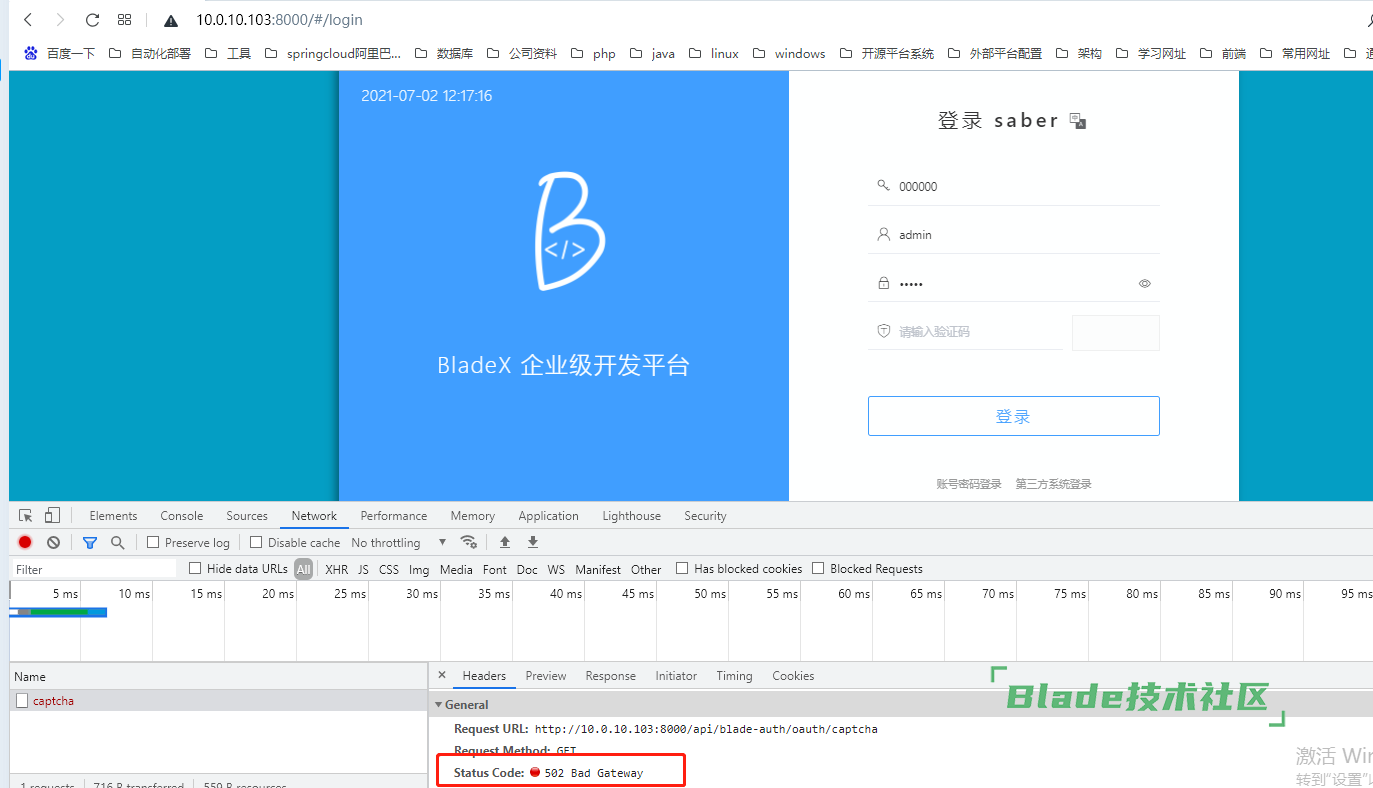Open the 数据库 bookmark folder
Image resolution: width=1373 pixels, height=788 pixels.
coord(444,54)
